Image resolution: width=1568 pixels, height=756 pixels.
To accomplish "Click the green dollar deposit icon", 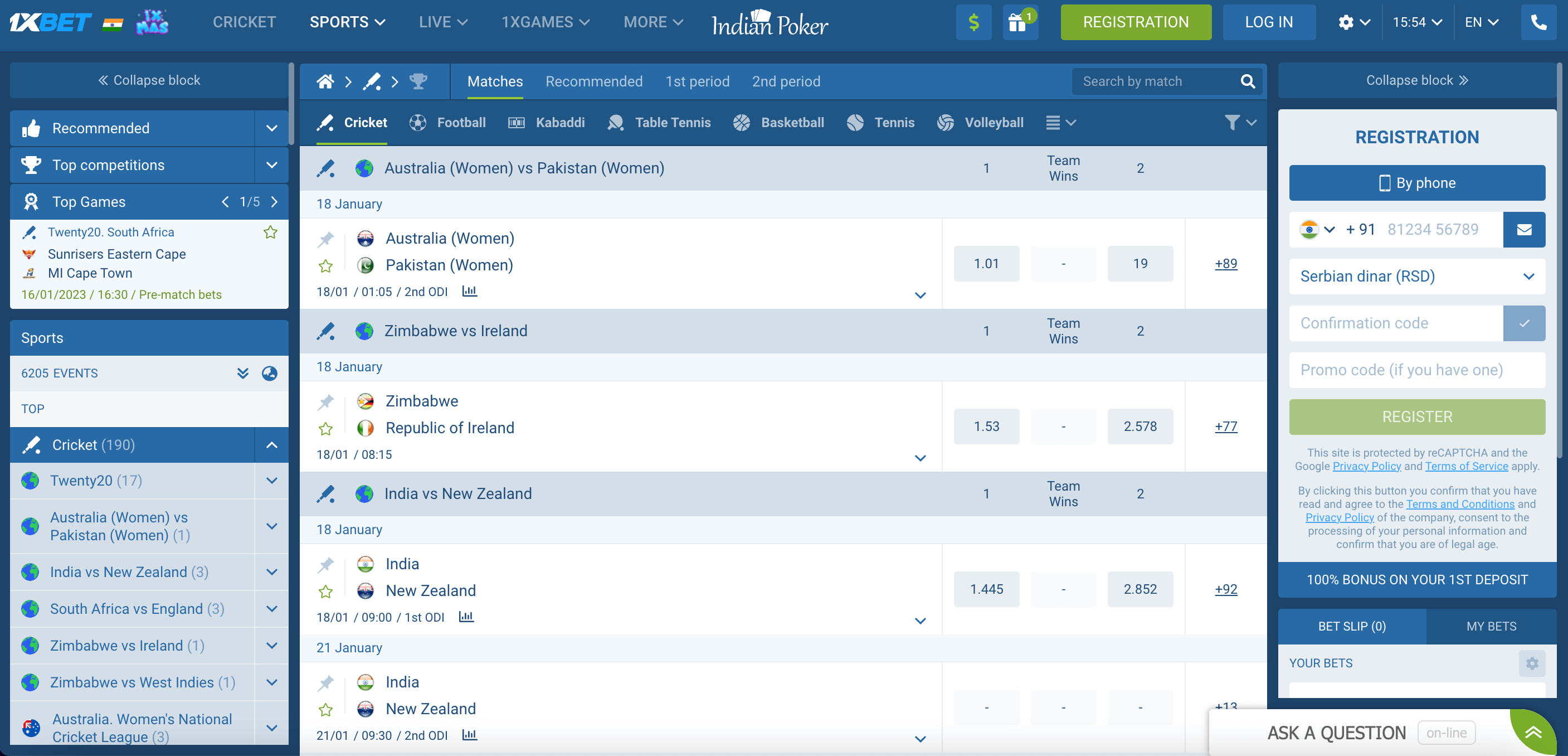I will pos(973,22).
